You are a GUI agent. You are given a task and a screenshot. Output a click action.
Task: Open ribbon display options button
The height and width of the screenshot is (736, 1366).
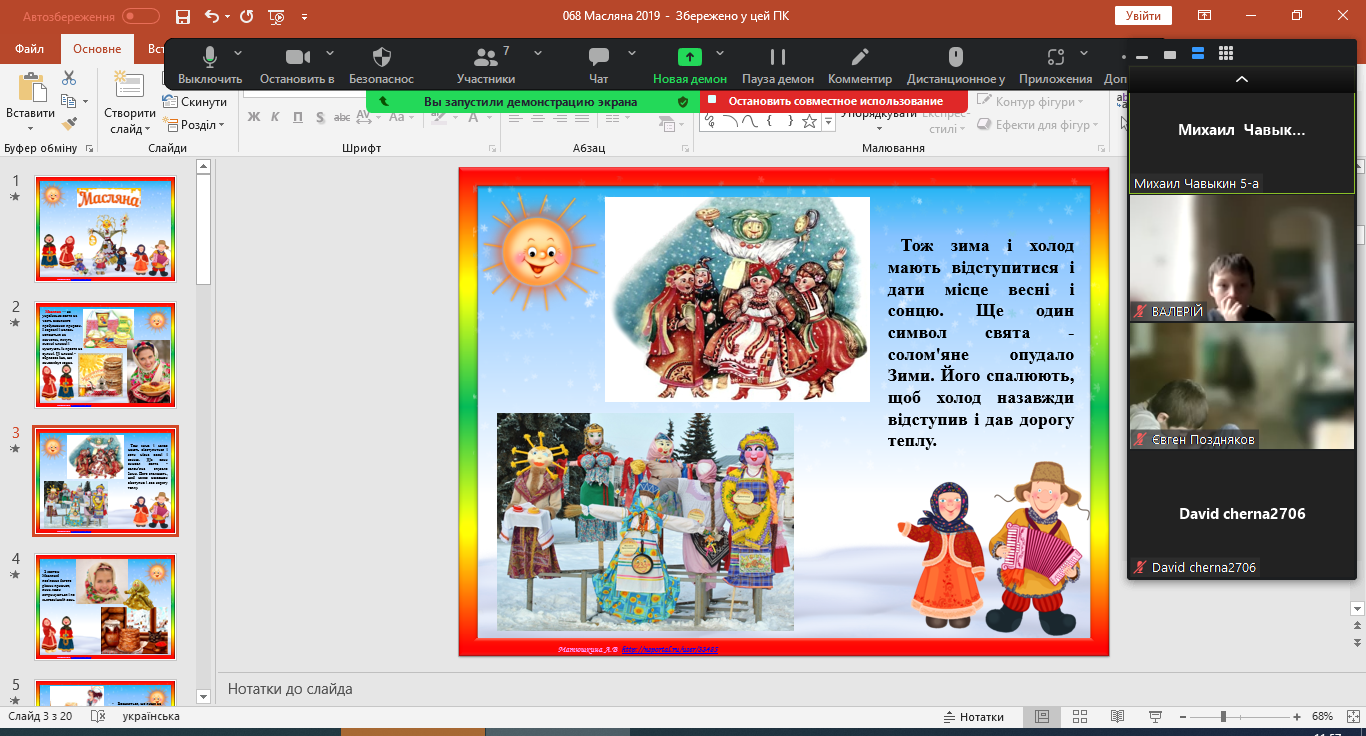(1205, 16)
